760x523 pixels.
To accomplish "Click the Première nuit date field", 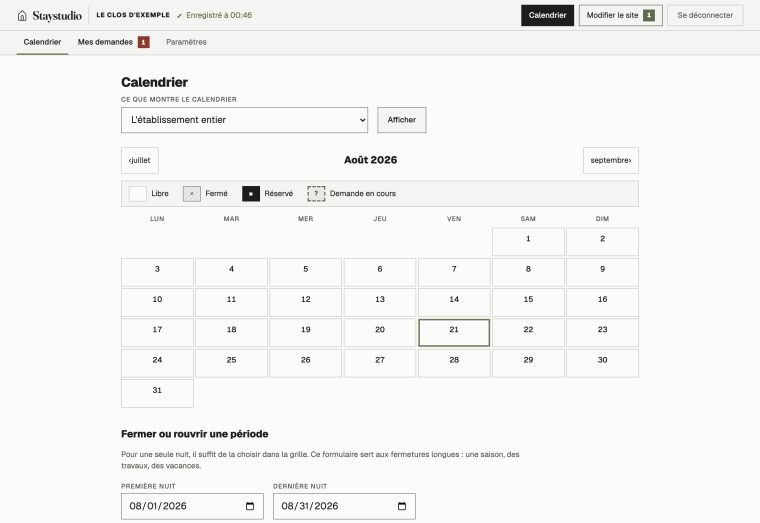I will pos(192,506).
